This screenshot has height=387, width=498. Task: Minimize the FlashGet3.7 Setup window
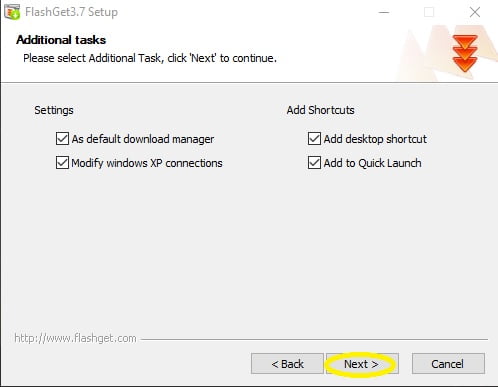click(384, 12)
